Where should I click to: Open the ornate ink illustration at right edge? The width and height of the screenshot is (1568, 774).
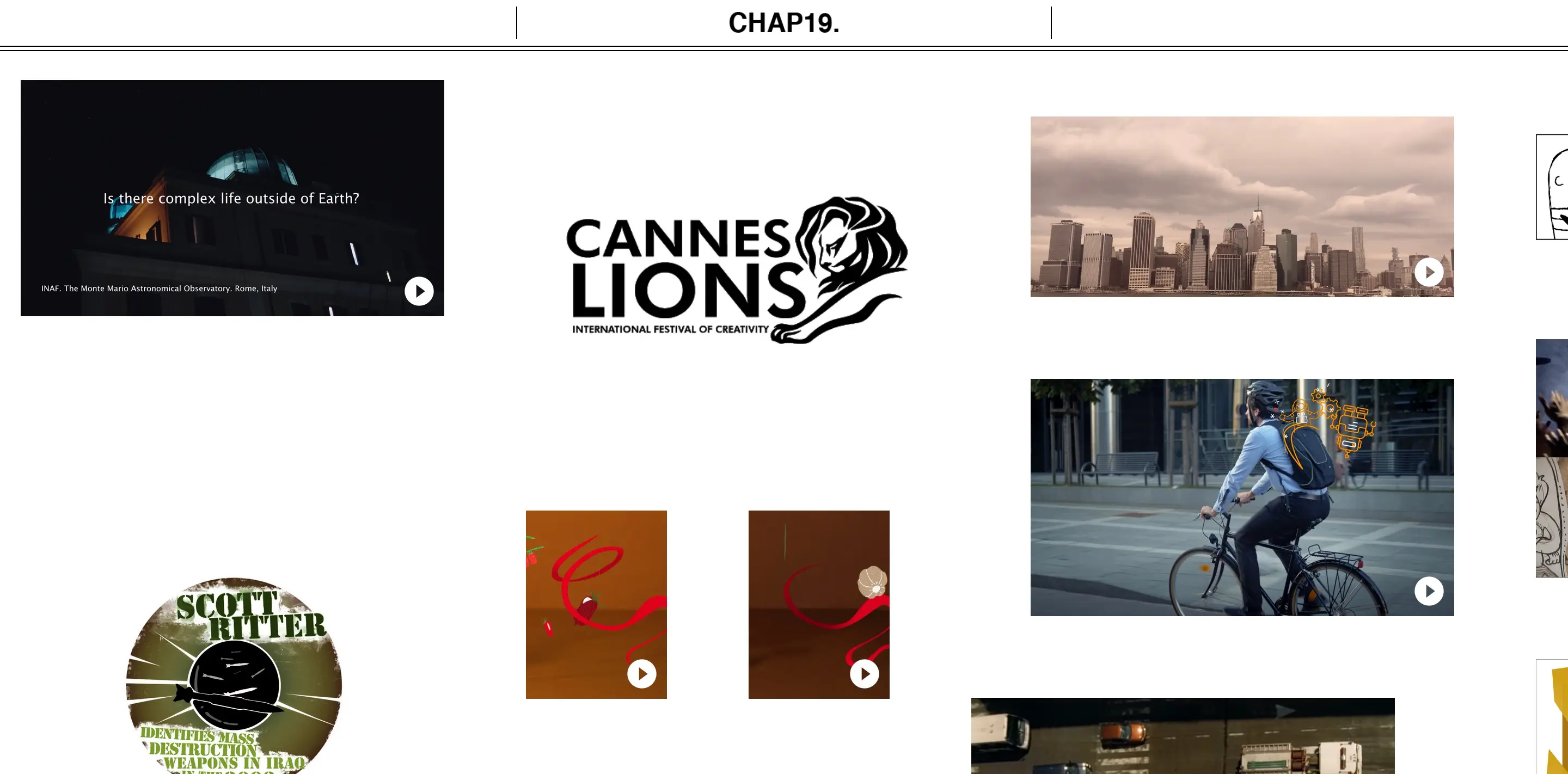tap(1552, 517)
